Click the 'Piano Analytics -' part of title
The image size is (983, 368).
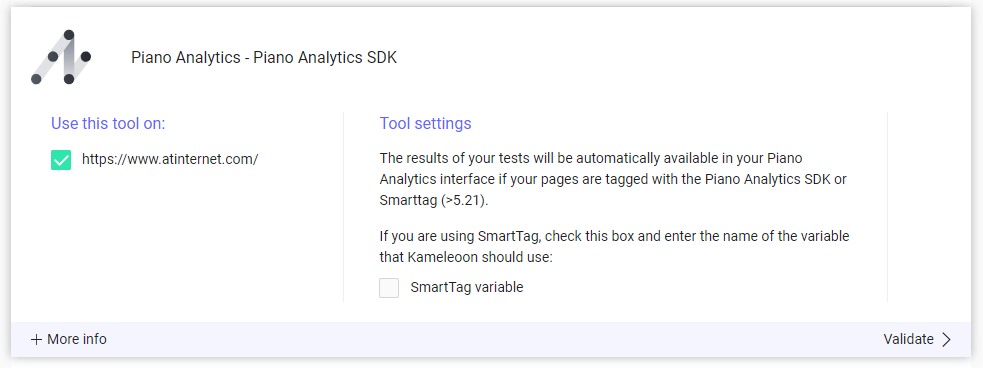(x=191, y=58)
